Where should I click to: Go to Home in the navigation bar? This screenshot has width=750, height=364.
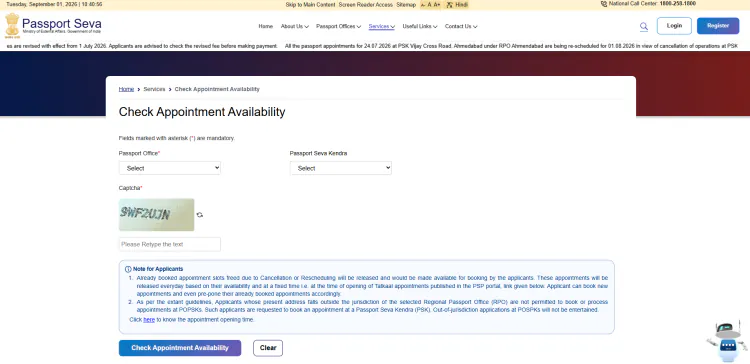coord(265,26)
